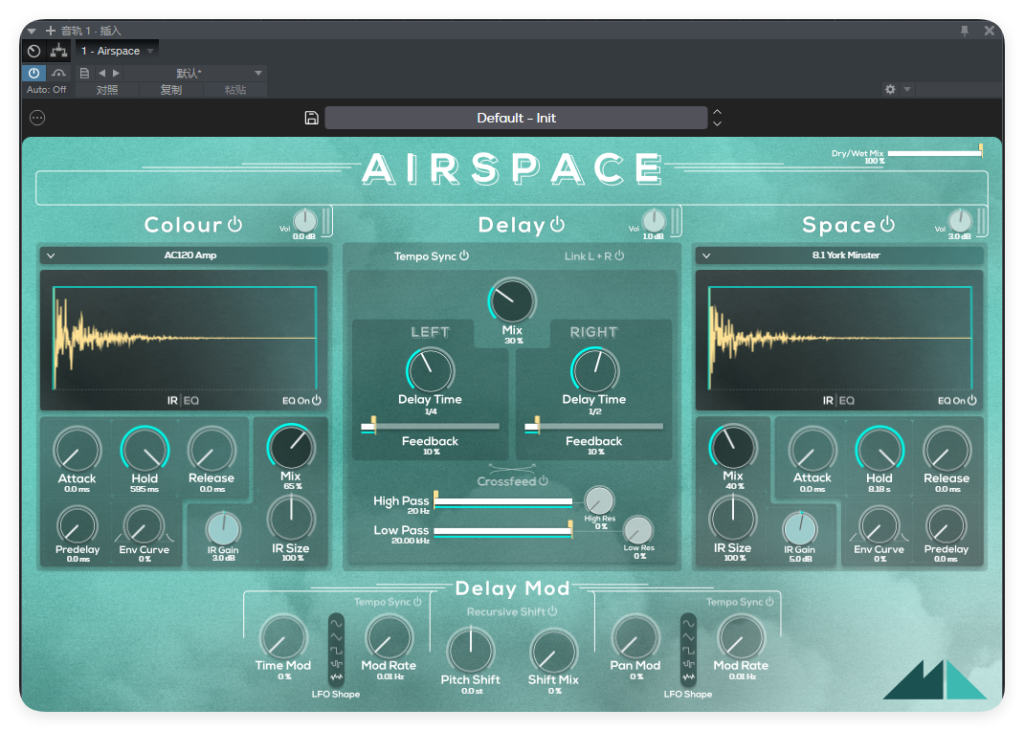Toggle Tempo Sync for Pan Mod
The height and width of the screenshot is (731, 1024).
(769, 601)
